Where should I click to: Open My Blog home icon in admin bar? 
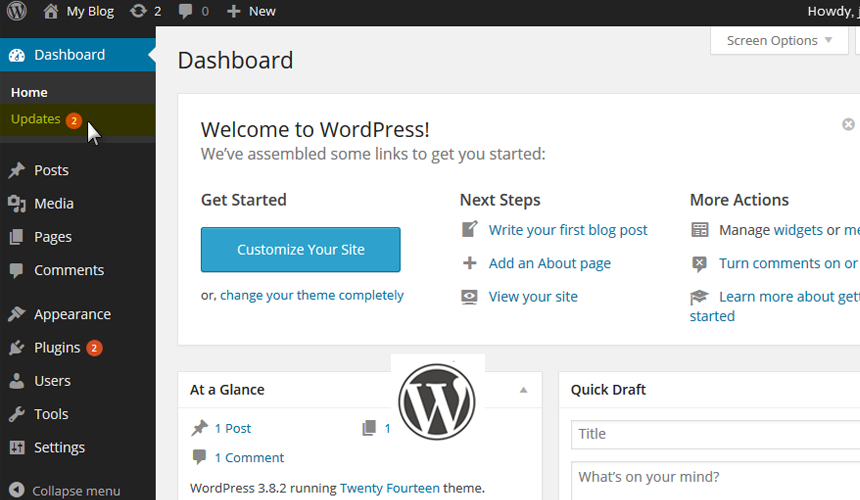click(50, 11)
